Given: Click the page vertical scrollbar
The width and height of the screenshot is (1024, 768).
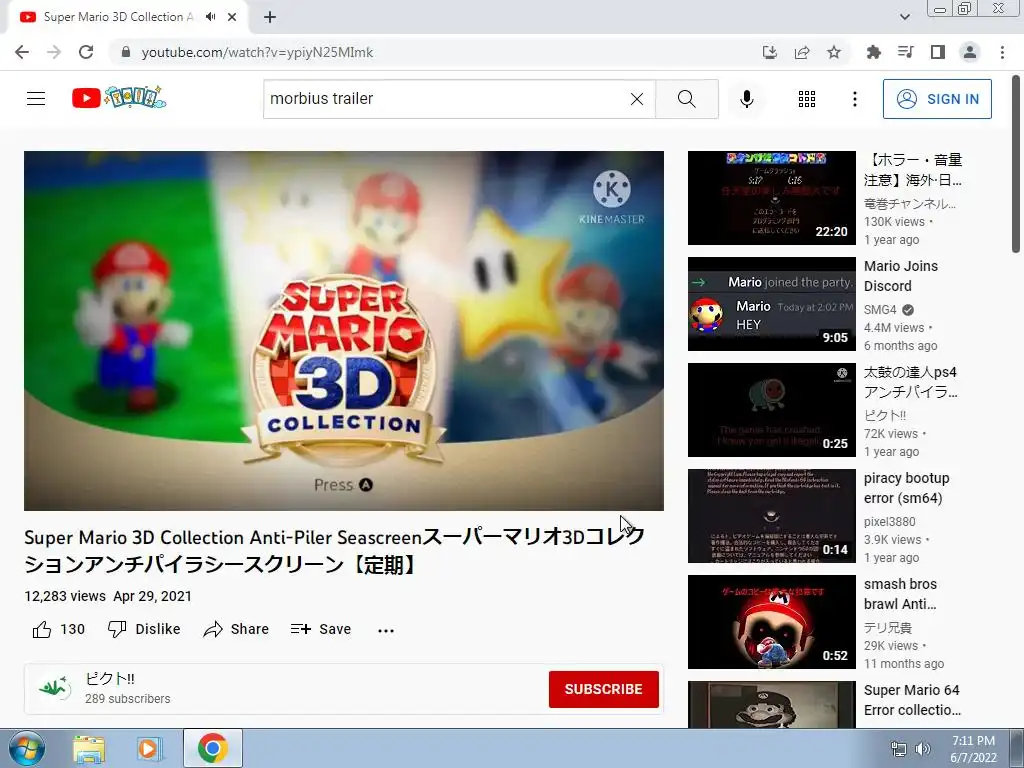Looking at the screenshot, I should point(1016,163).
